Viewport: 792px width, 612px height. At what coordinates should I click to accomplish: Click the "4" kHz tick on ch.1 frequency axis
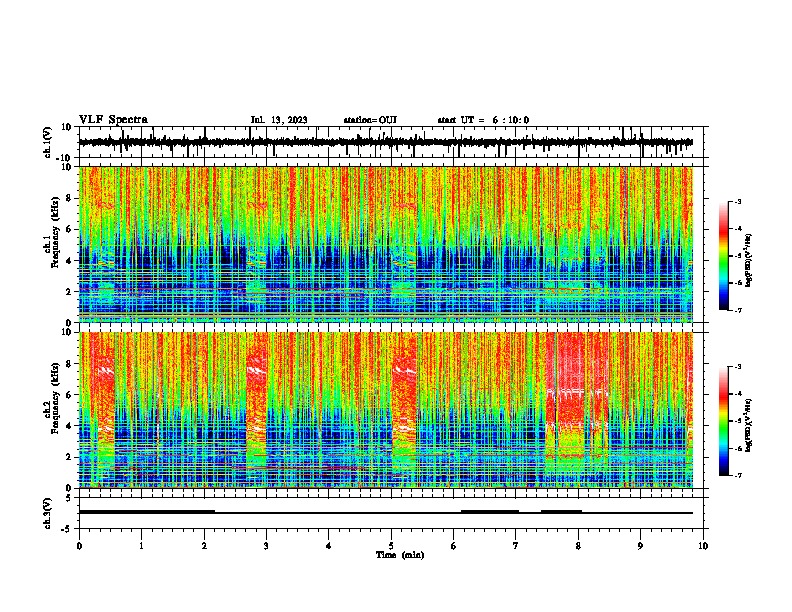pos(69,261)
